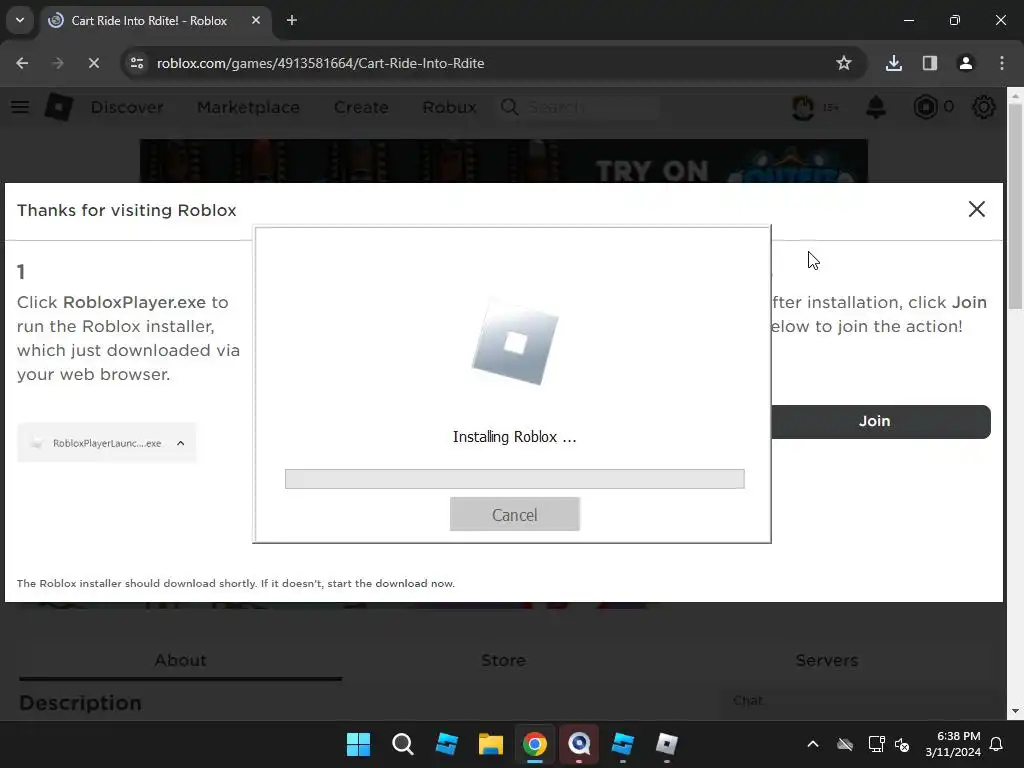Open Chrome downloads
1024x768 pixels.
pyautogui.click(x=893, y=63)
